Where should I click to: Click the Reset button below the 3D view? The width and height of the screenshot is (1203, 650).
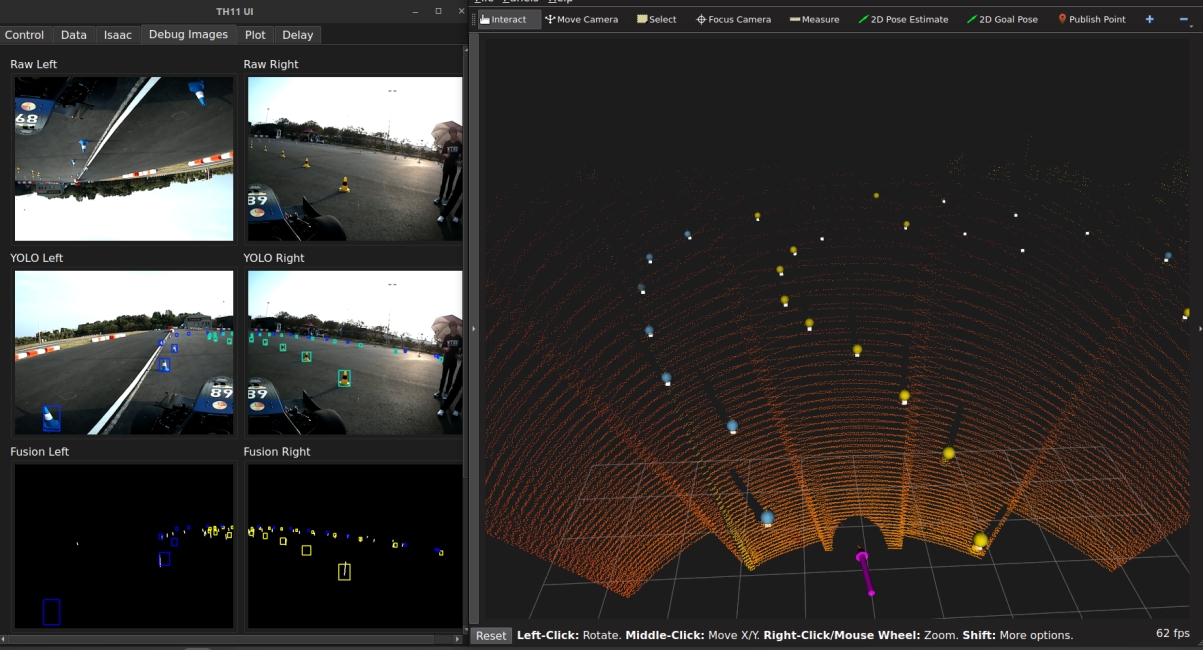click(491, 635)
